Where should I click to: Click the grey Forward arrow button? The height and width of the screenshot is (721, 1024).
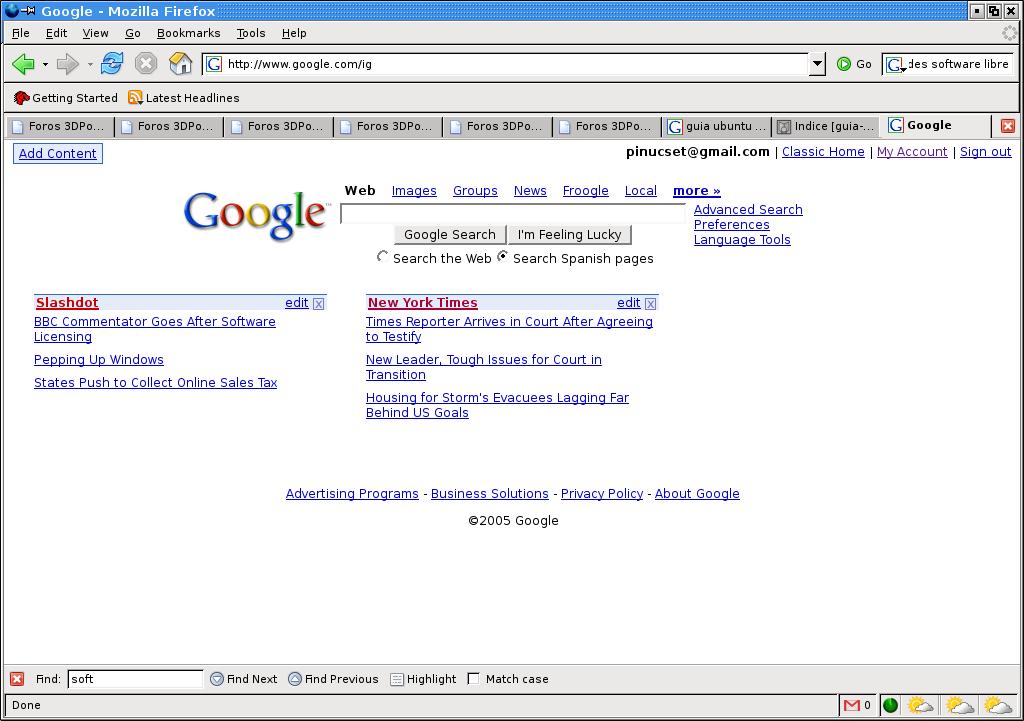67,64
